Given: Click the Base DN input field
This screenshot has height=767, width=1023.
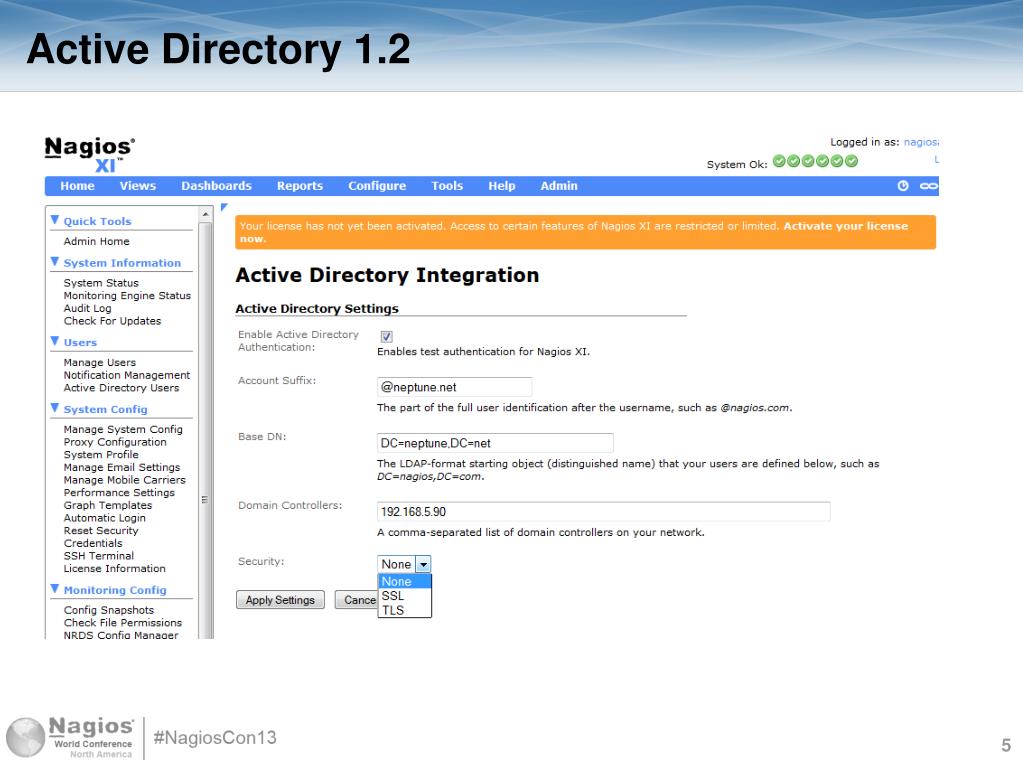Looking at the screenshot, I should coord(495,444).
